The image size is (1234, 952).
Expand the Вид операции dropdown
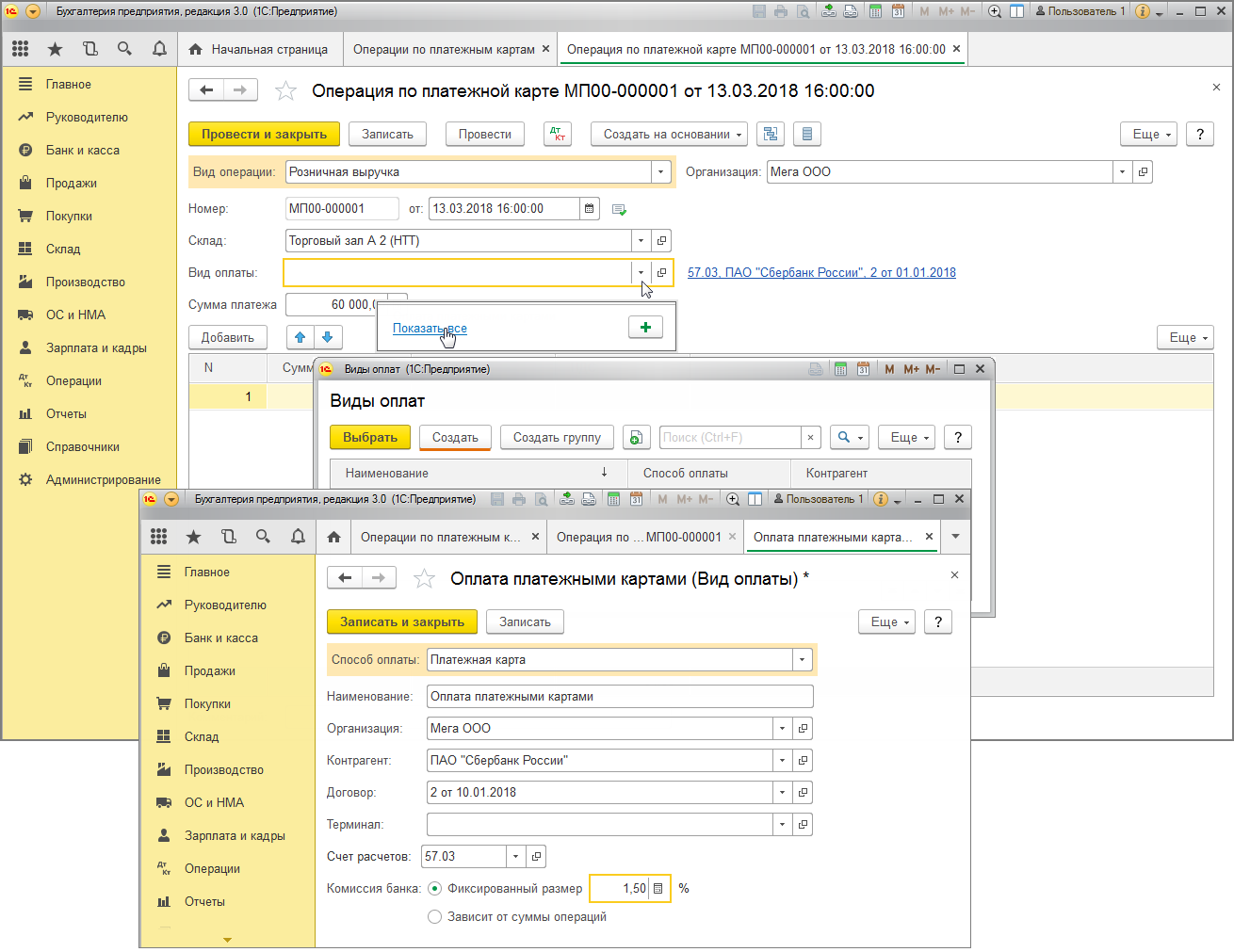(661, 171)
